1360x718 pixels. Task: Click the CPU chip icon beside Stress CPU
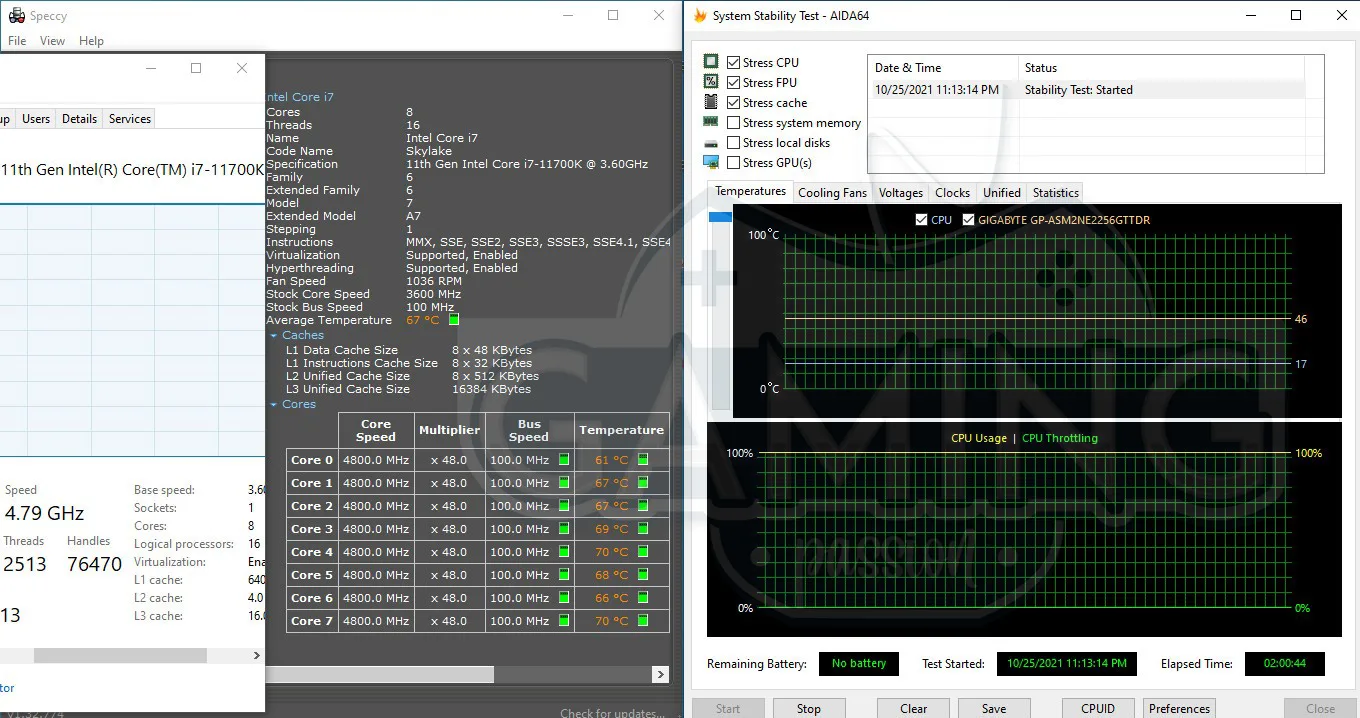[x=711, y=62]
